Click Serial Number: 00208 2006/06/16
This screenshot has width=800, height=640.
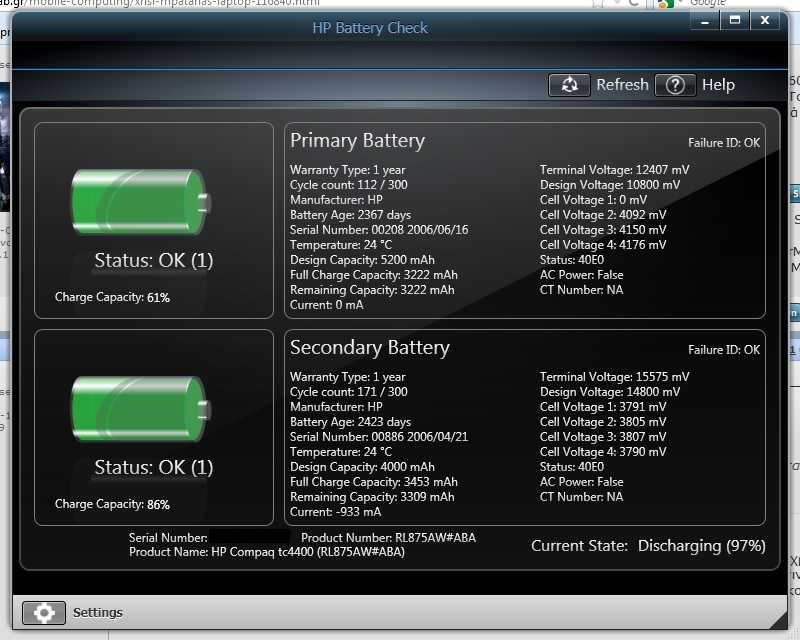point(379,230)
